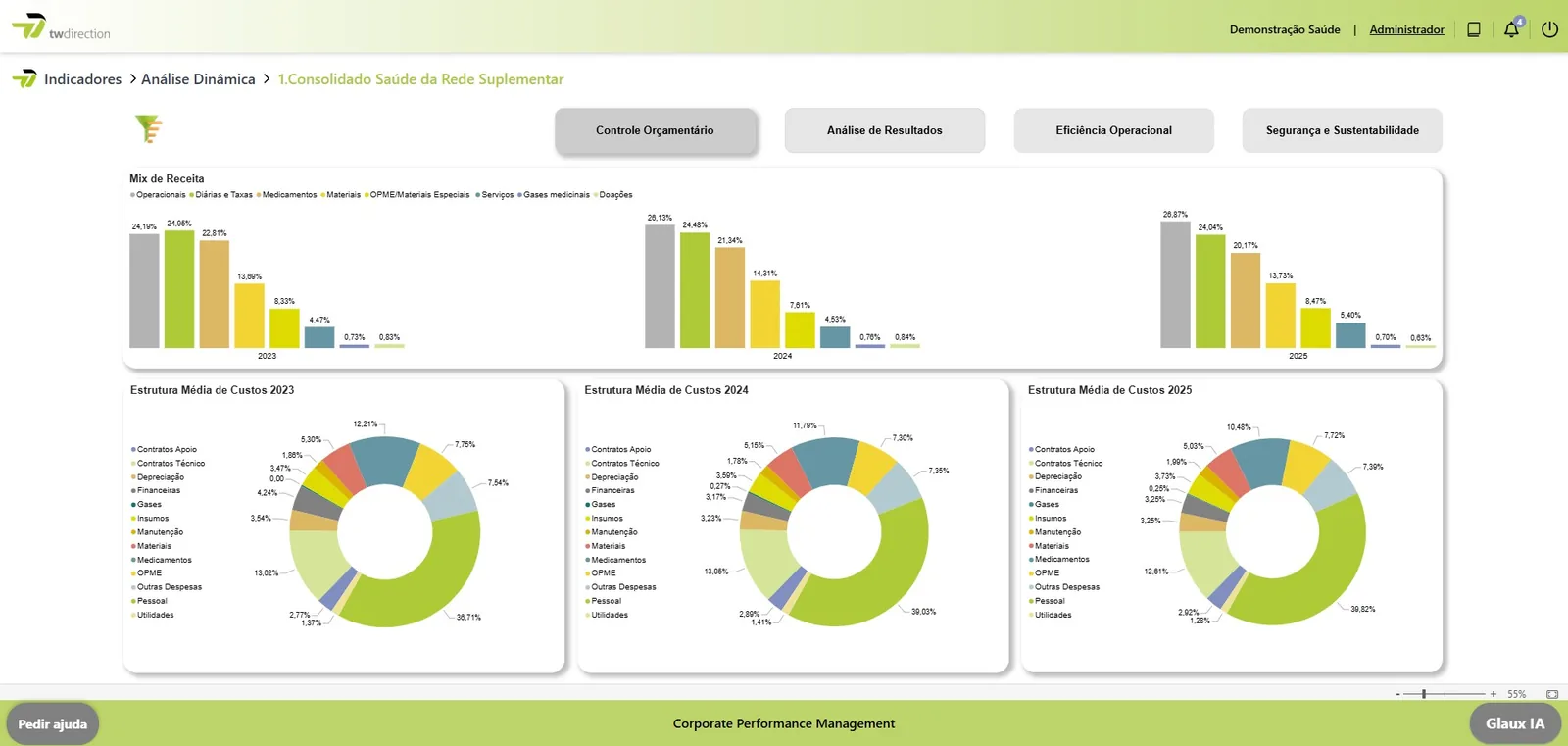Image resolution: width=1568 pixels, height=746 pixels.
Task: Open the notifications bell
Action: click(1511, 28)
